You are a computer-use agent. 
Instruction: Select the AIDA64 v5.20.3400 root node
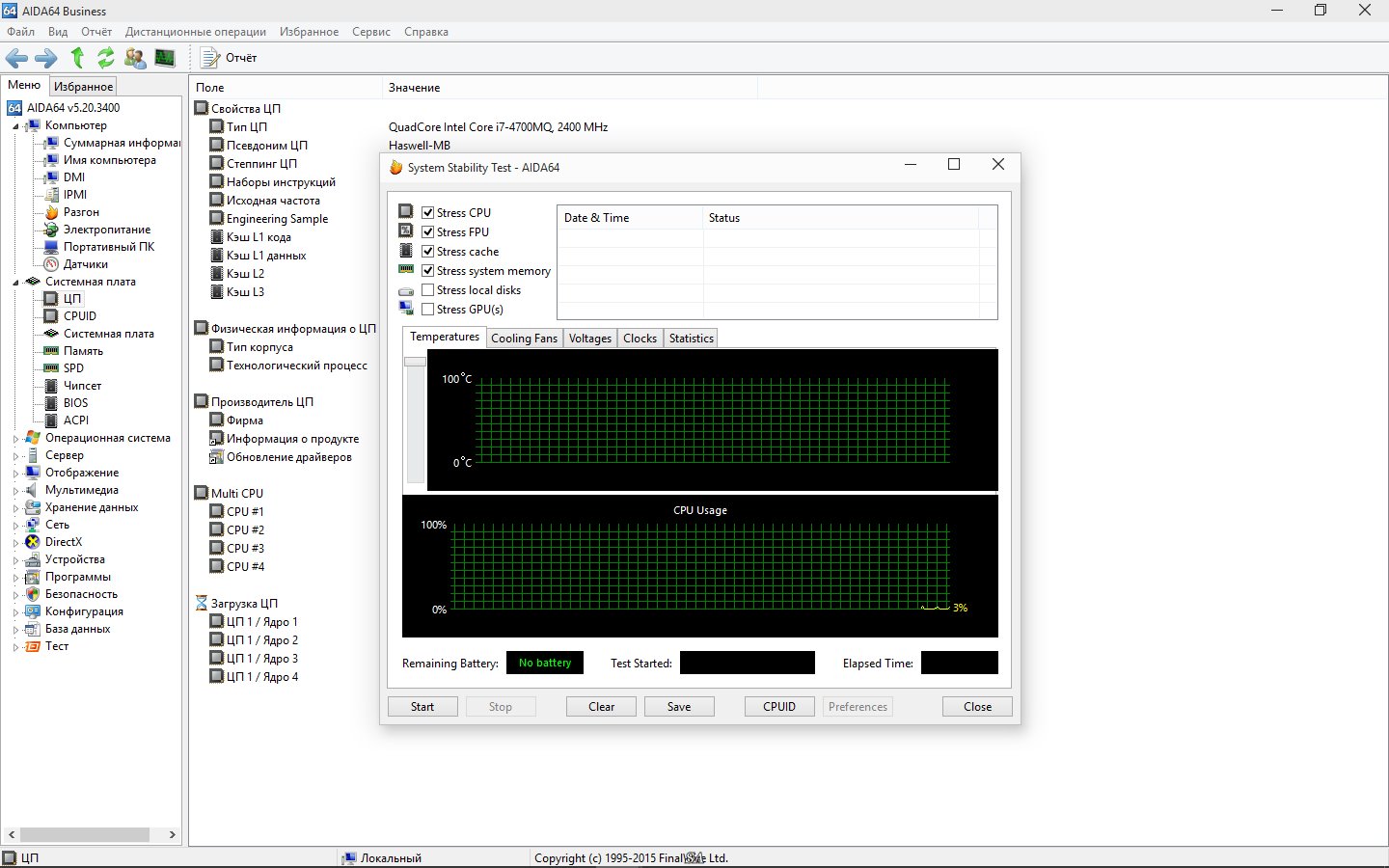pyautogui.click(x=73, y=108)
